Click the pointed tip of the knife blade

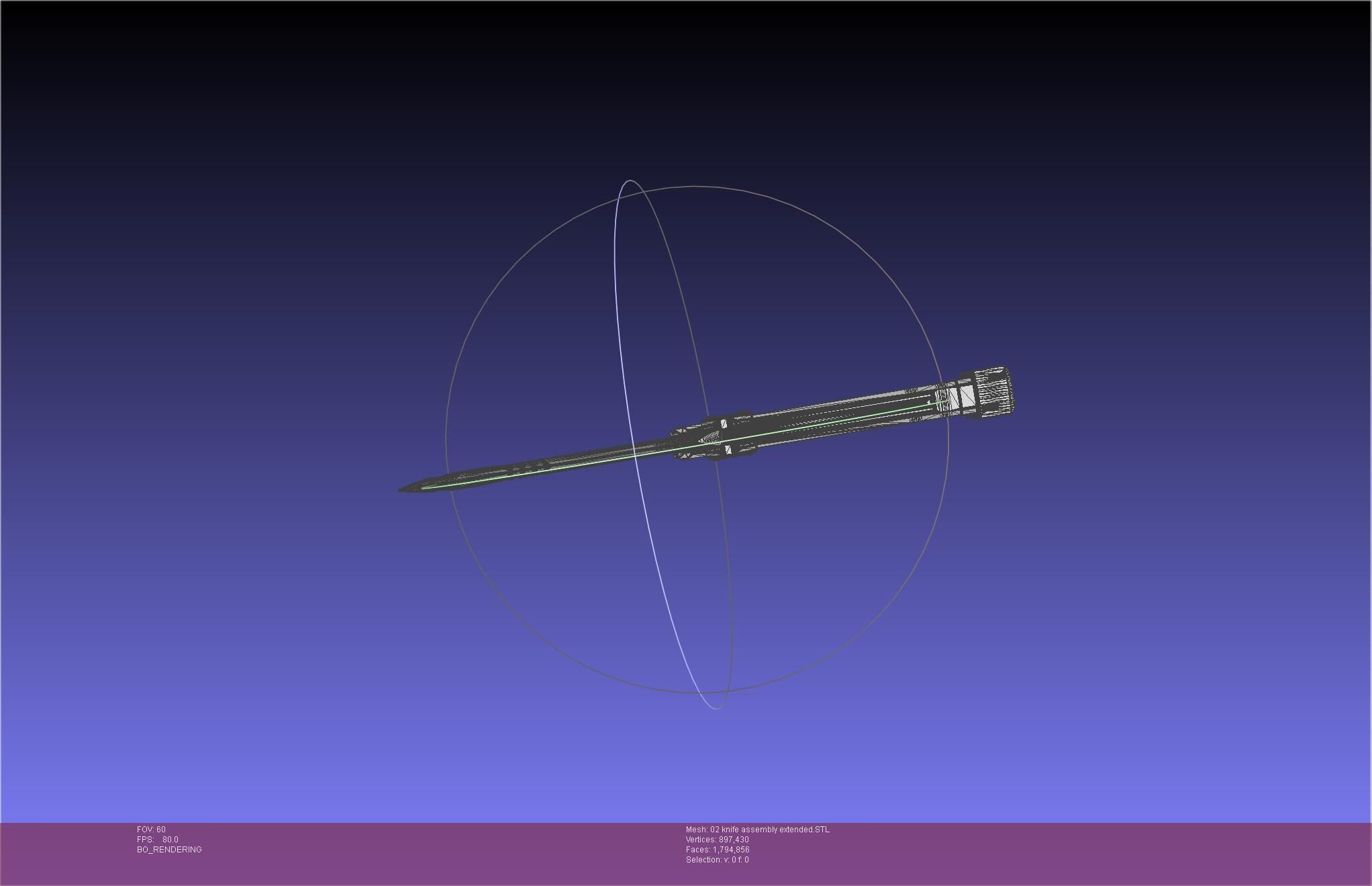pos(403,489)
